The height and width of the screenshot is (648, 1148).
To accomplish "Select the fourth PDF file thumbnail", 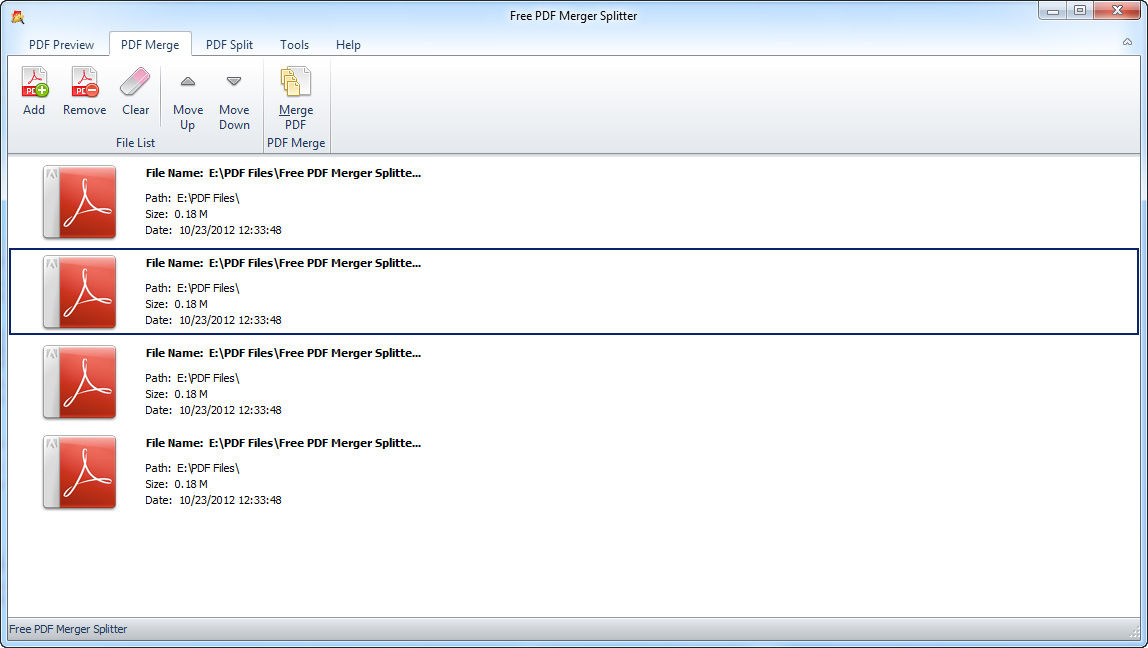I will 79,472.
